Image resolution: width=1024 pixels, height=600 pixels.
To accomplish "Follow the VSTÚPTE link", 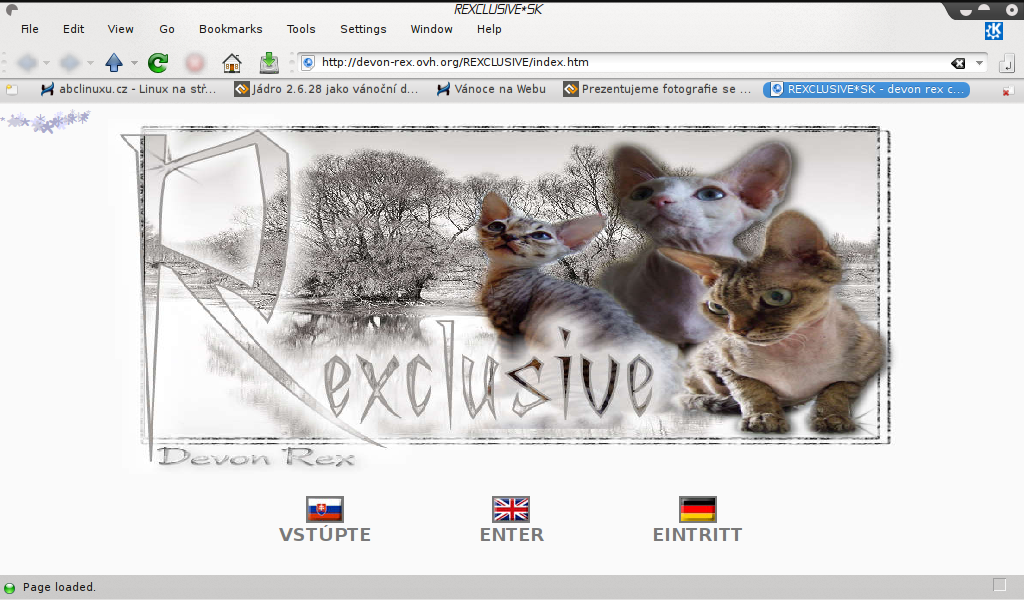I will [325, 535].
